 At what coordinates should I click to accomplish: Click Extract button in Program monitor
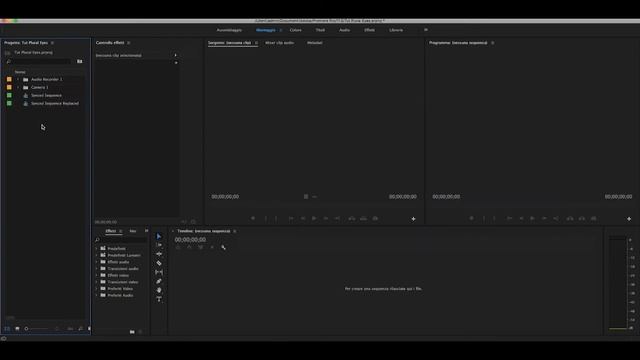pyautogui.click(x=582, y=219)
